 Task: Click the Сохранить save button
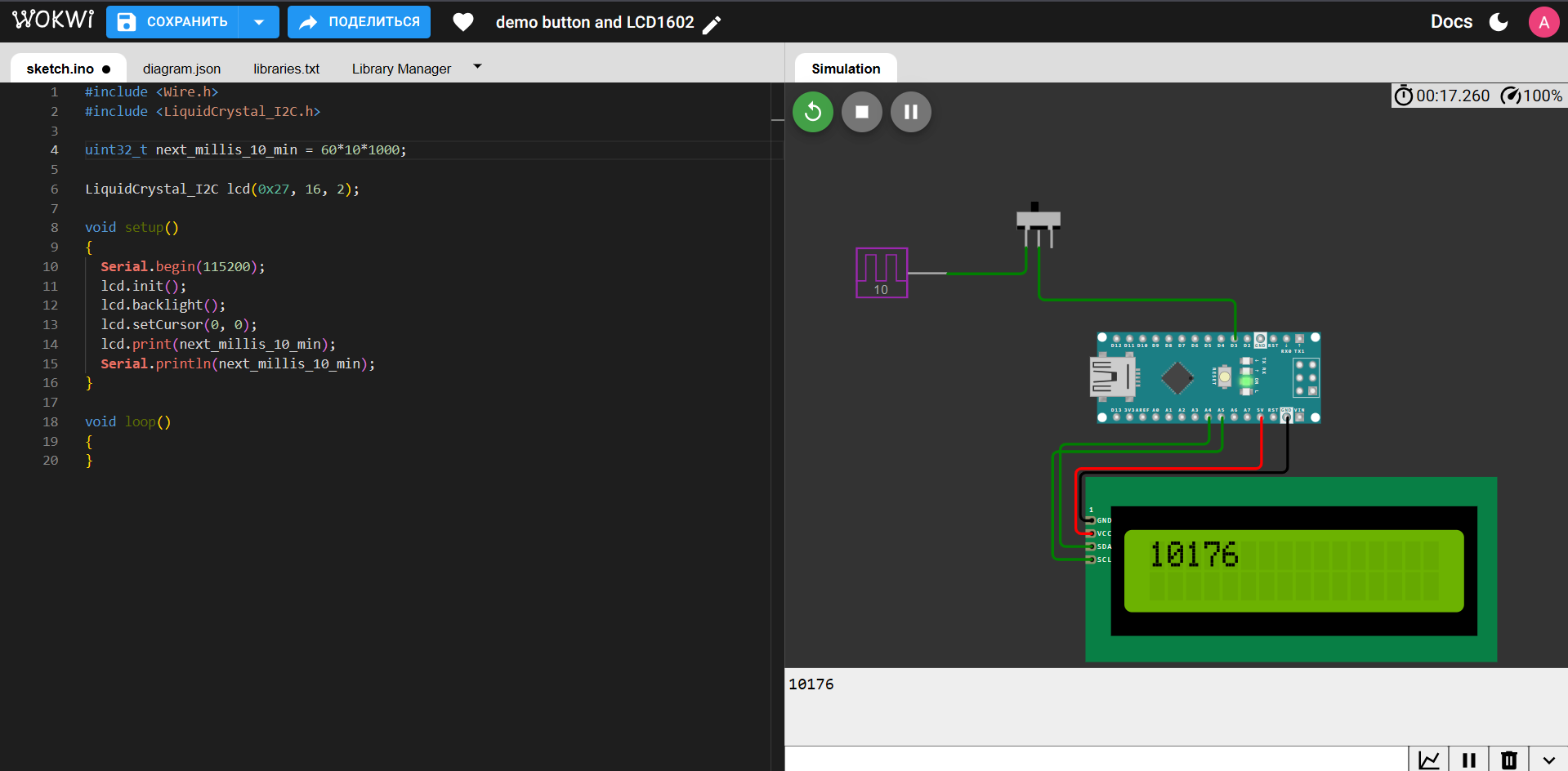pyautogui.click(x=173, y=22)
